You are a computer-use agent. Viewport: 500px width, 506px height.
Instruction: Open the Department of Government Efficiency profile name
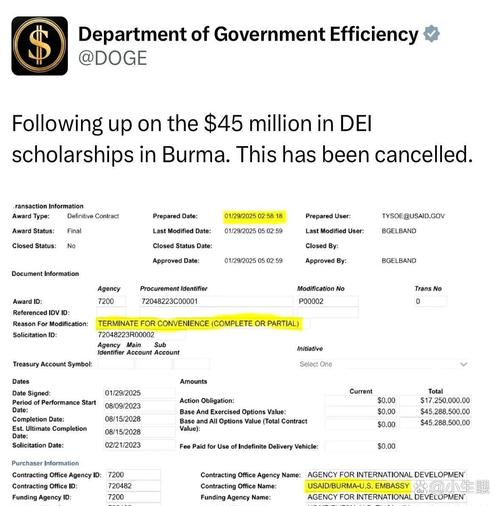pos(248,34)
